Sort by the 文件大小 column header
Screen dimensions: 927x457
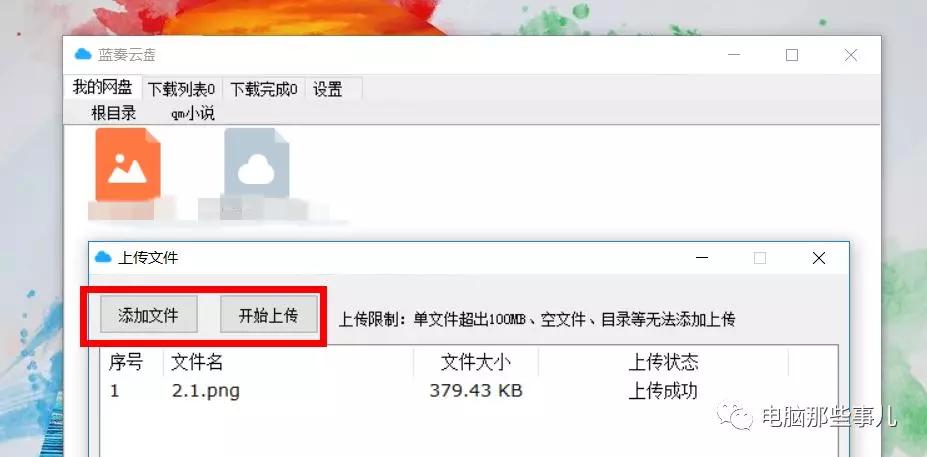point(476,362)
